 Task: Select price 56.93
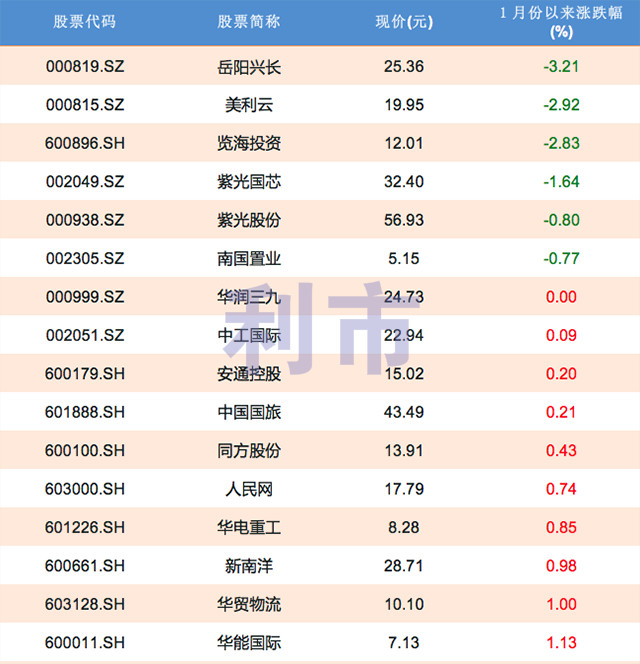(x=404, y=220)
